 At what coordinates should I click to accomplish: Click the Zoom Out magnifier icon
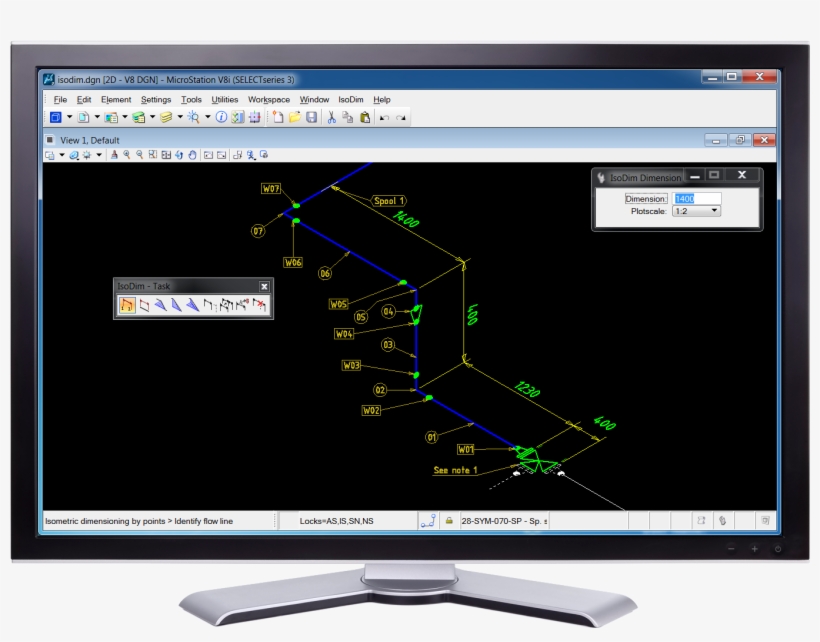140,155
